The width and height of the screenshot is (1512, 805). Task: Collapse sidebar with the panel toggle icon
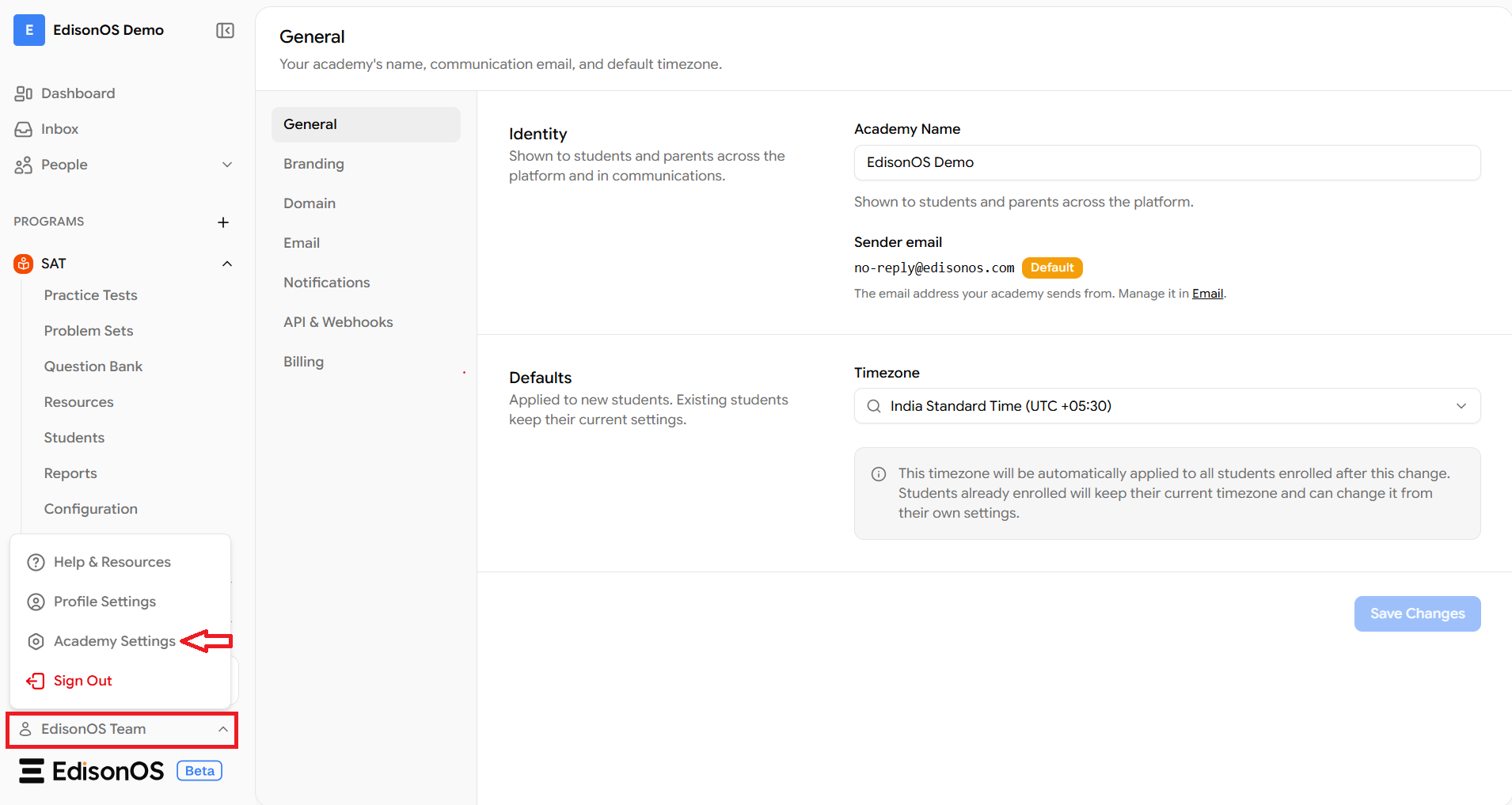coord(225,31)
